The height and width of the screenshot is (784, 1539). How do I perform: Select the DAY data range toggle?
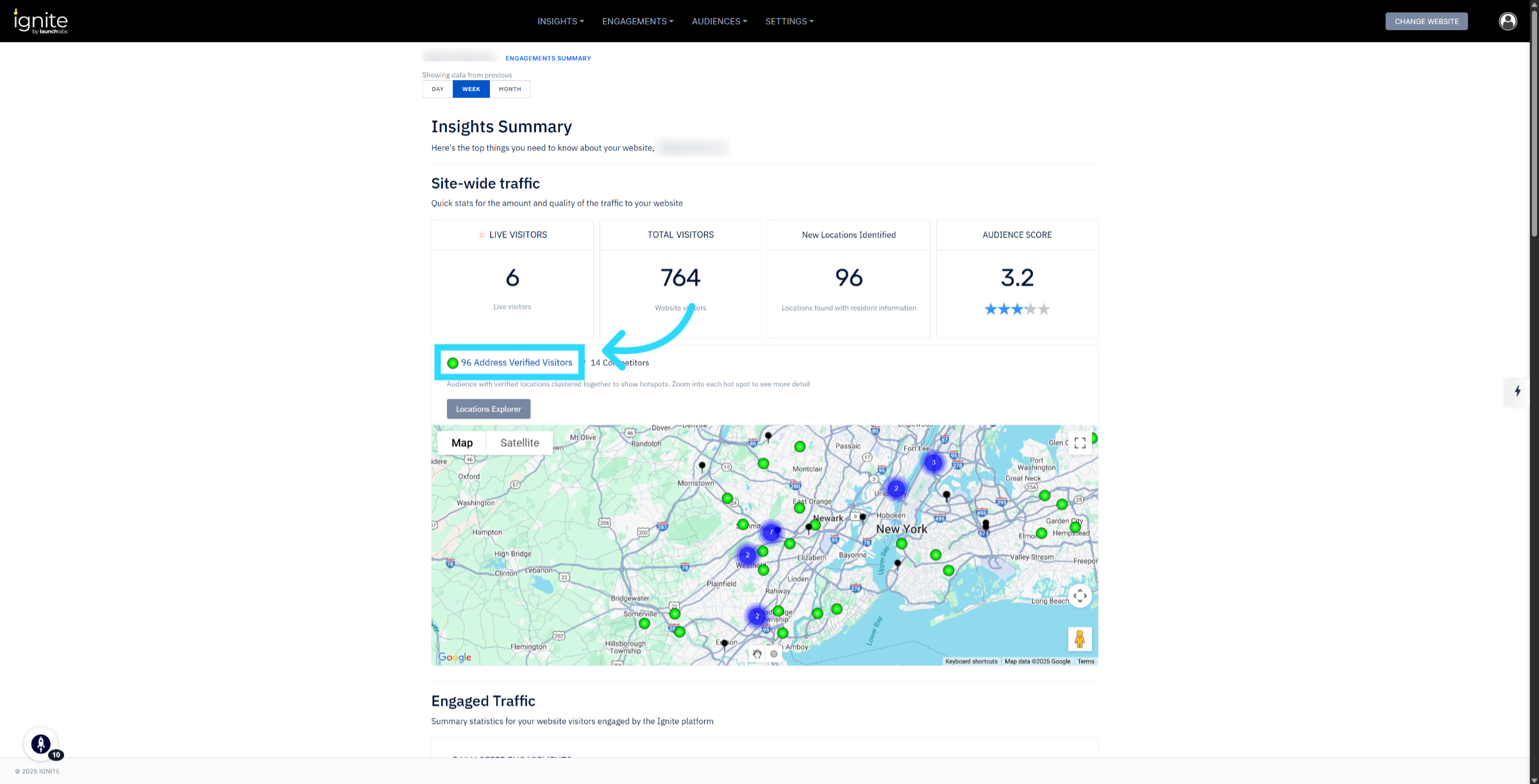click(437, 89)
